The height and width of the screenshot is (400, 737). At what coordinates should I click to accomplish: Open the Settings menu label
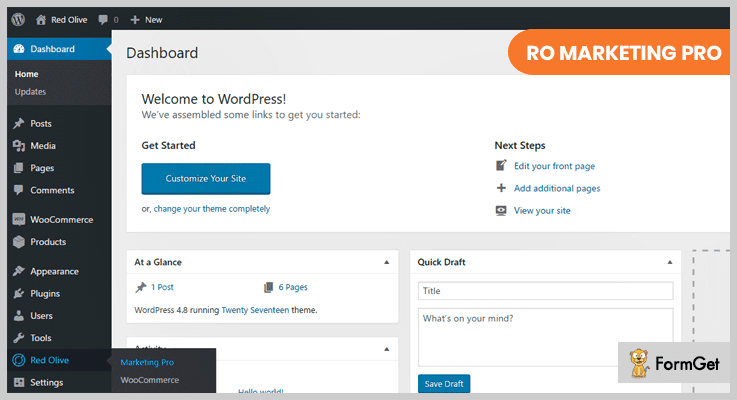47,383
